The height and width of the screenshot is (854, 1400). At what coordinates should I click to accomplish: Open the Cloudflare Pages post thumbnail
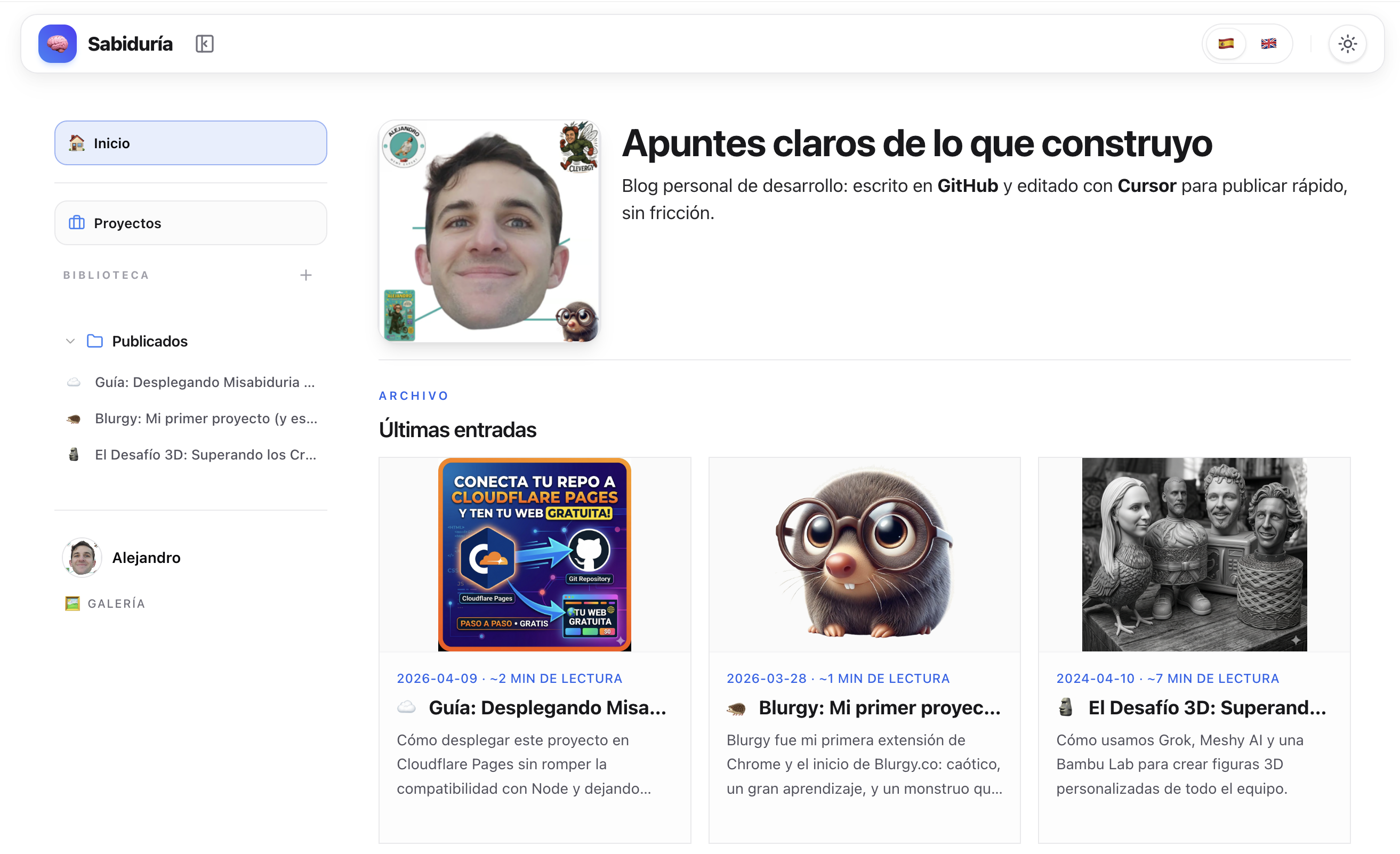pyautogui.click(x=534, y=554)
